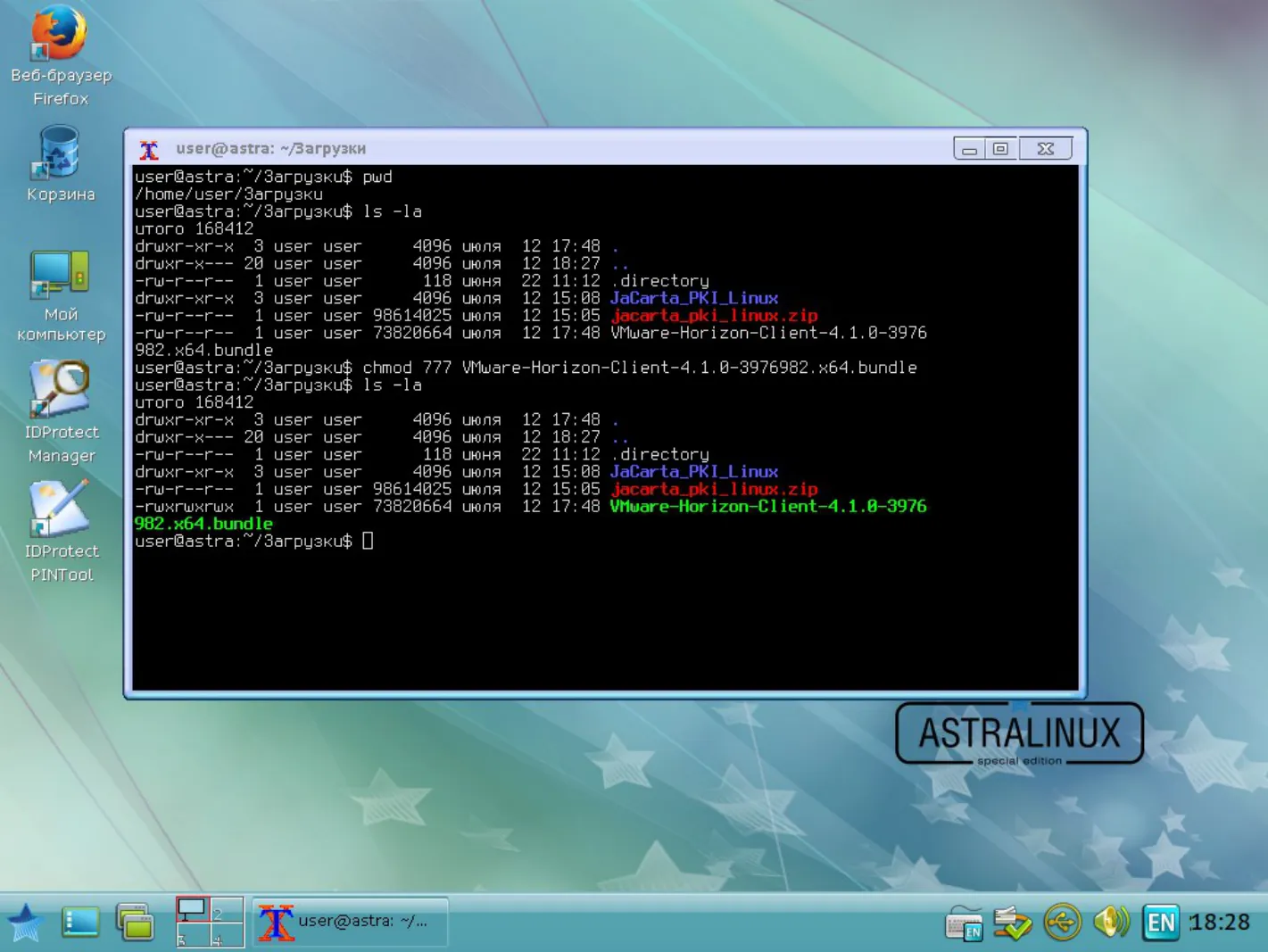The width and height of the screenshot is (1268, 952).
Task: Open the keyboard layout tray icon
Action: [964, 923]
